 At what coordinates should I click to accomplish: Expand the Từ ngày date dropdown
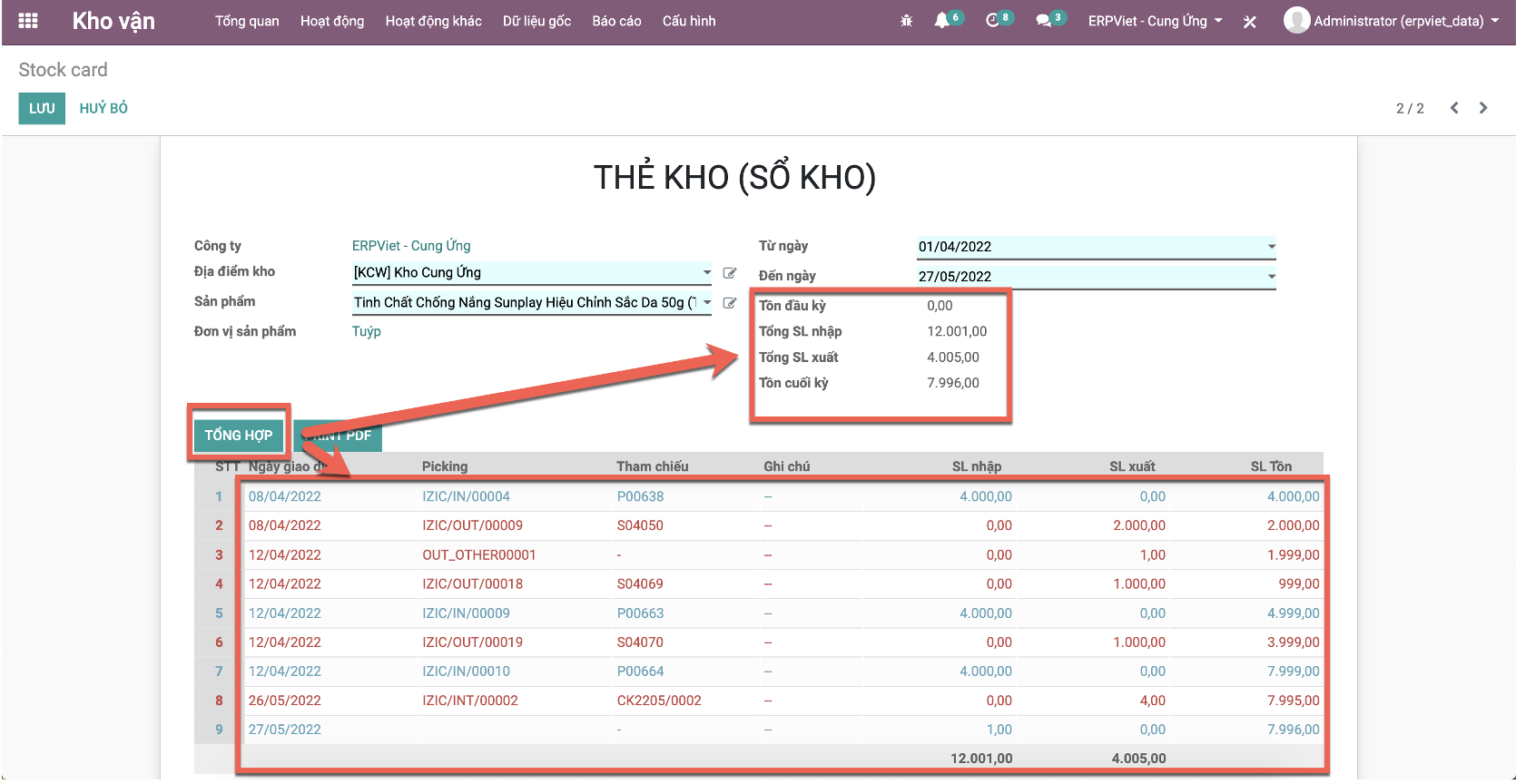coord(1271,247)
